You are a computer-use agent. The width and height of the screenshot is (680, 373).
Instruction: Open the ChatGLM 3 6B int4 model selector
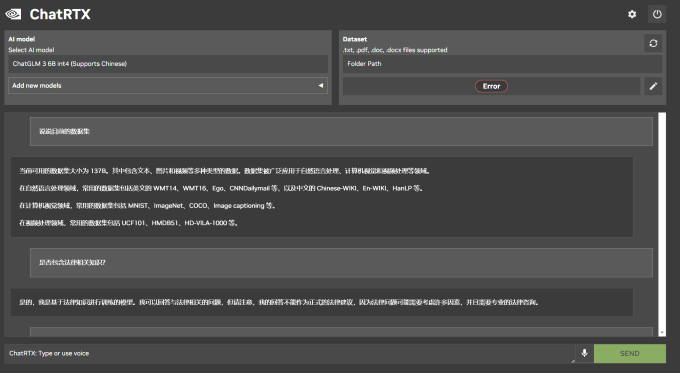pyautogui.click(x=168, y=64)
